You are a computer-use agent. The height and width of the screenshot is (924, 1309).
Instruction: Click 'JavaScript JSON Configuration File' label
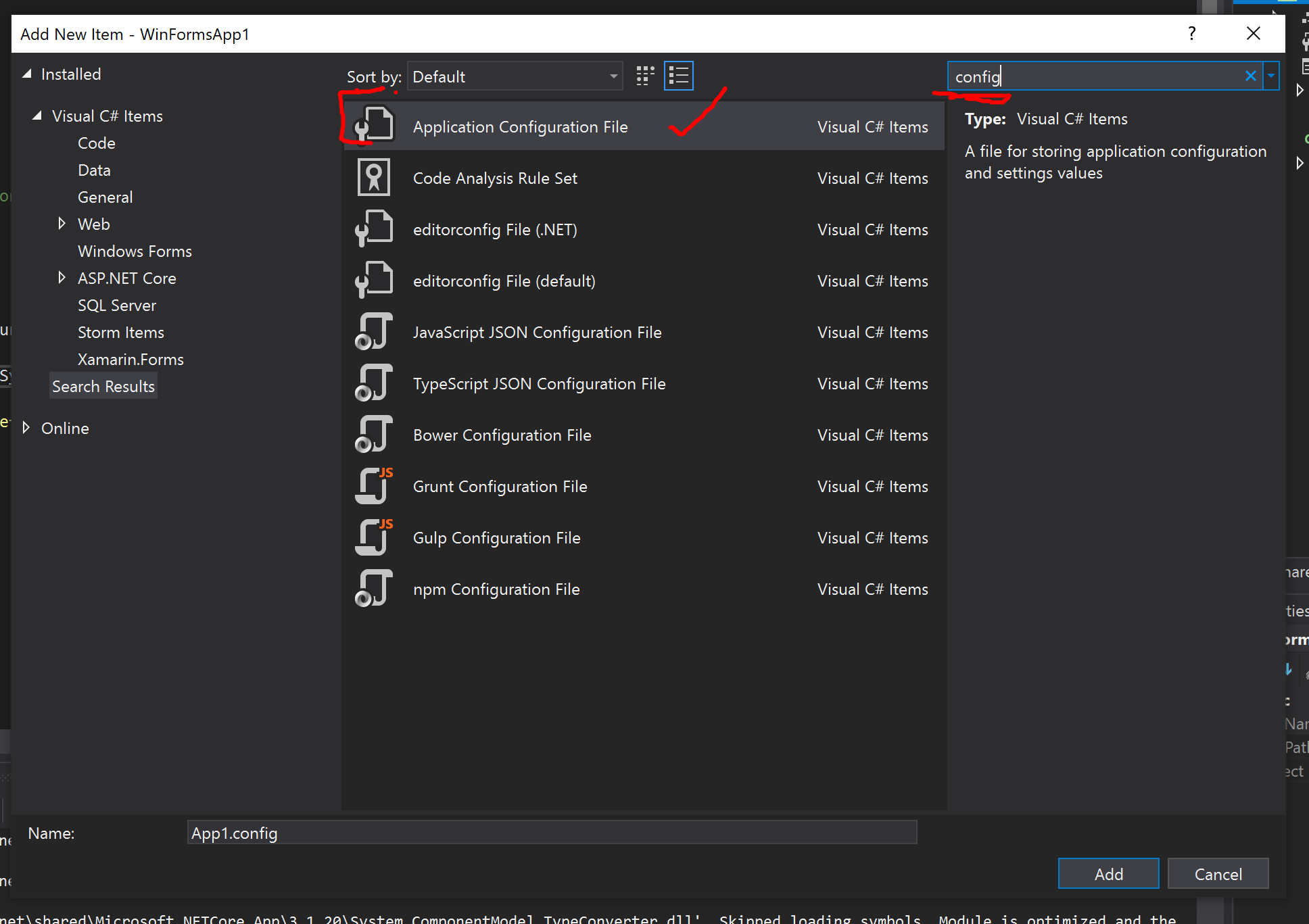(538, 332)
